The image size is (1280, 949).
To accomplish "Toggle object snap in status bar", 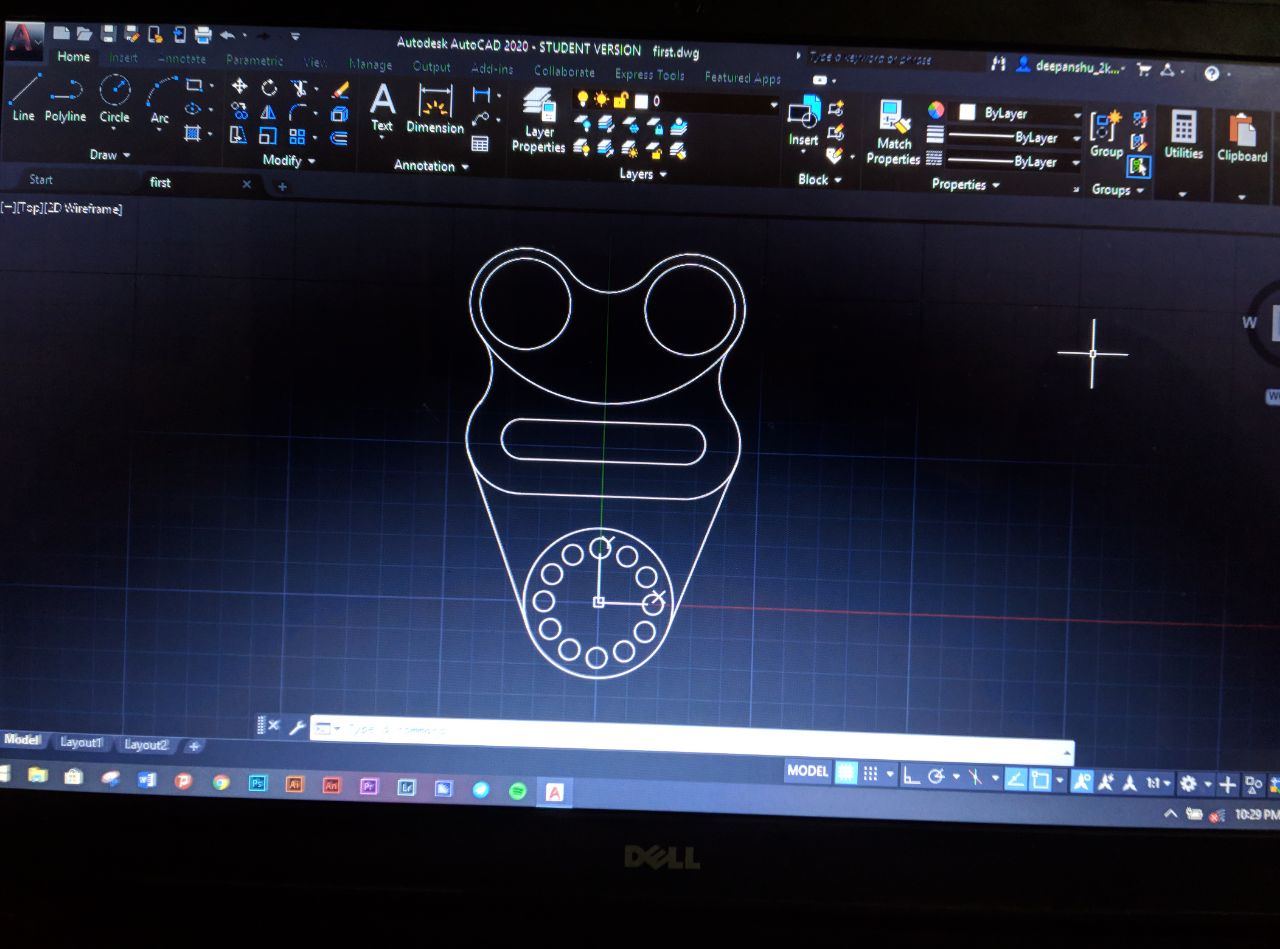I will click(x=1040, y=779).
